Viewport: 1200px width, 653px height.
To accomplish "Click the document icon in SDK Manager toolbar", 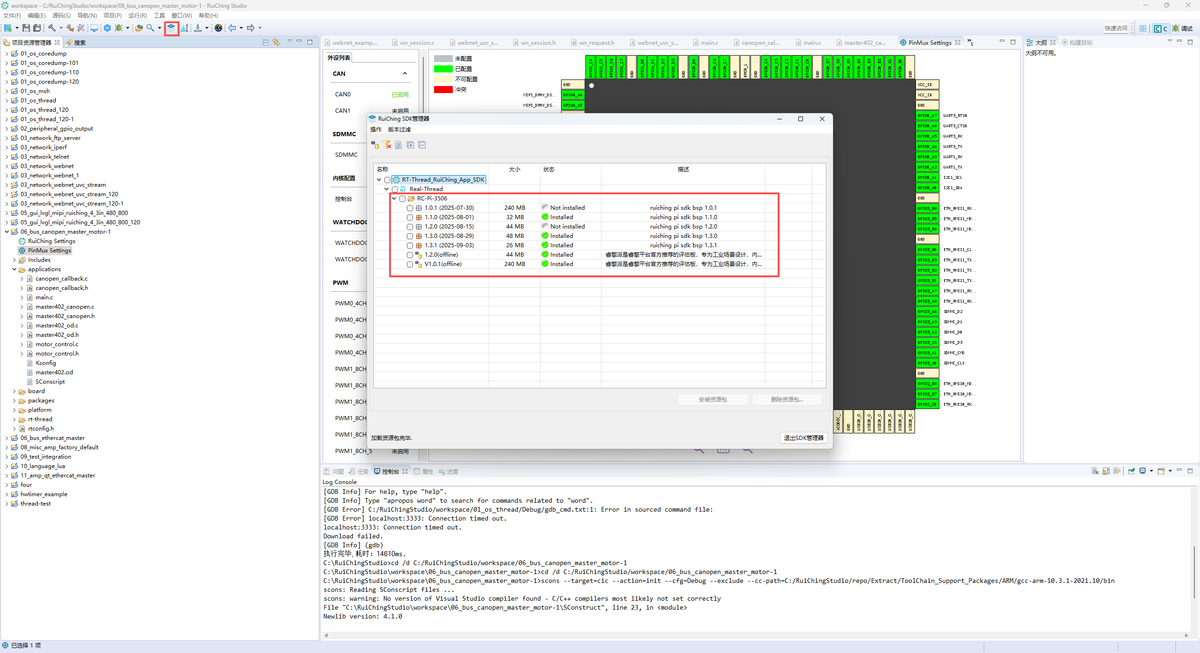I will point(398,145).
